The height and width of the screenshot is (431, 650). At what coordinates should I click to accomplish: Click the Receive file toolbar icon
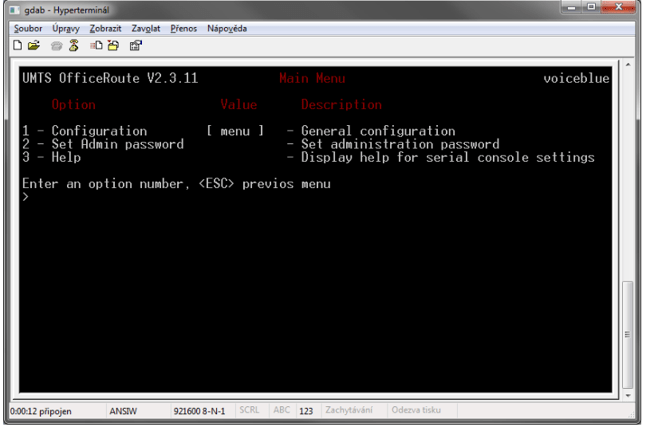tap(113, 45)
